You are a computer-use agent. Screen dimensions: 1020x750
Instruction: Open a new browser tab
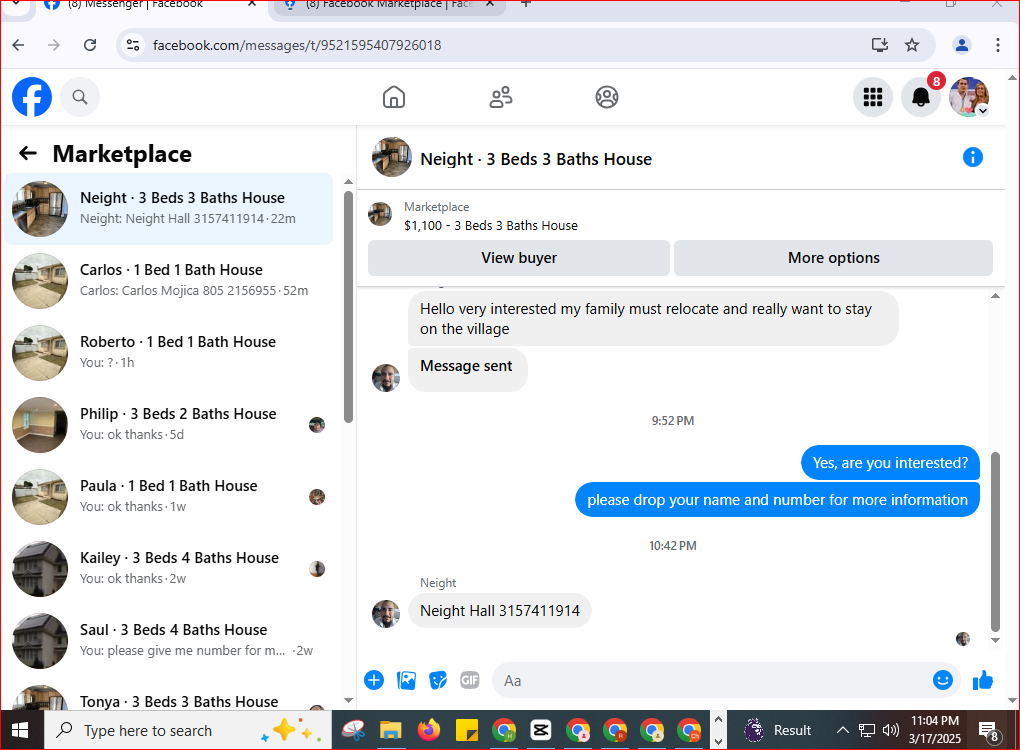pyautogui.click(x=526, y=5)
